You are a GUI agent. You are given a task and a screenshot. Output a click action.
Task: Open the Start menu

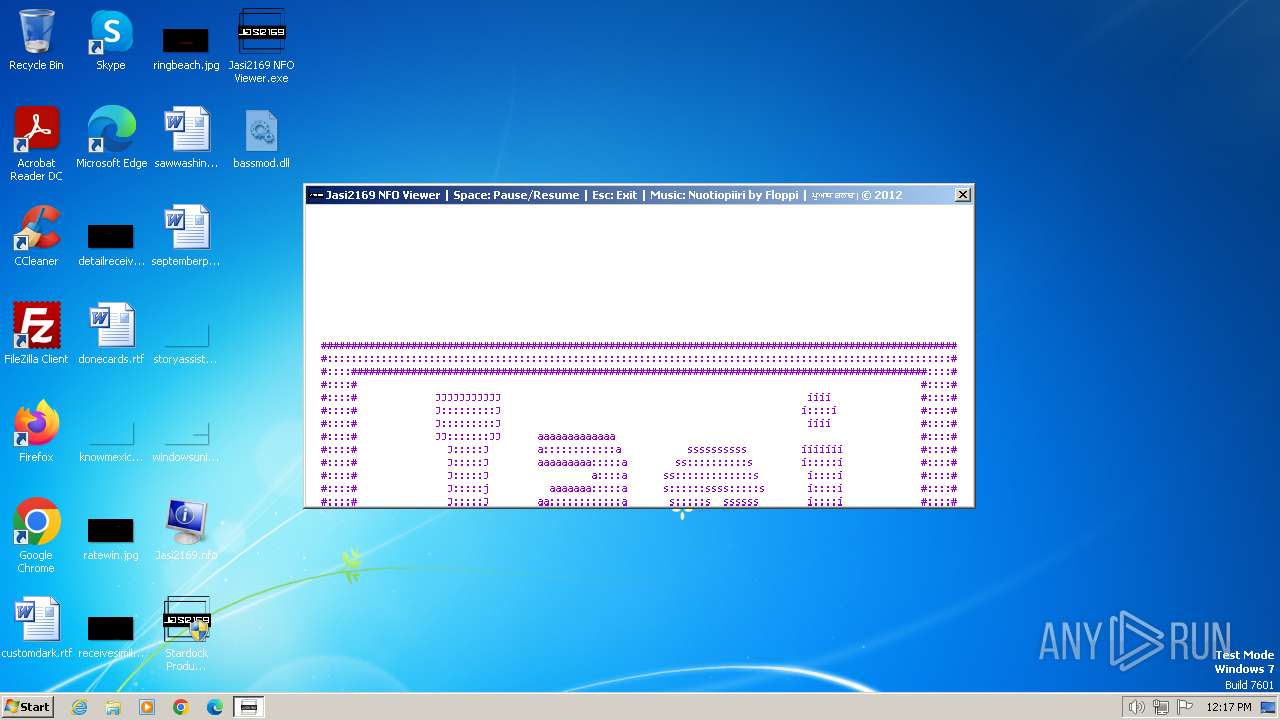click(27, 707)
